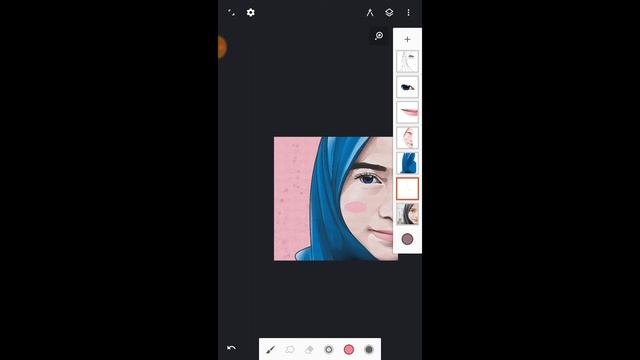Undo the last stroke
This screenshot has width=640, height=360.
click(231, 348)
